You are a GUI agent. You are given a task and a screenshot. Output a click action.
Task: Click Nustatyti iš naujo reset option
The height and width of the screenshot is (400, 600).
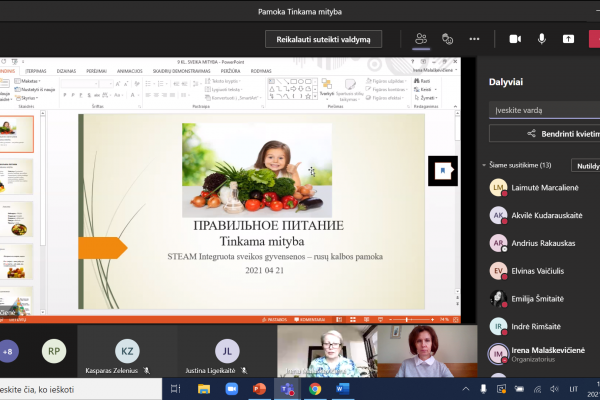point(35,90)
